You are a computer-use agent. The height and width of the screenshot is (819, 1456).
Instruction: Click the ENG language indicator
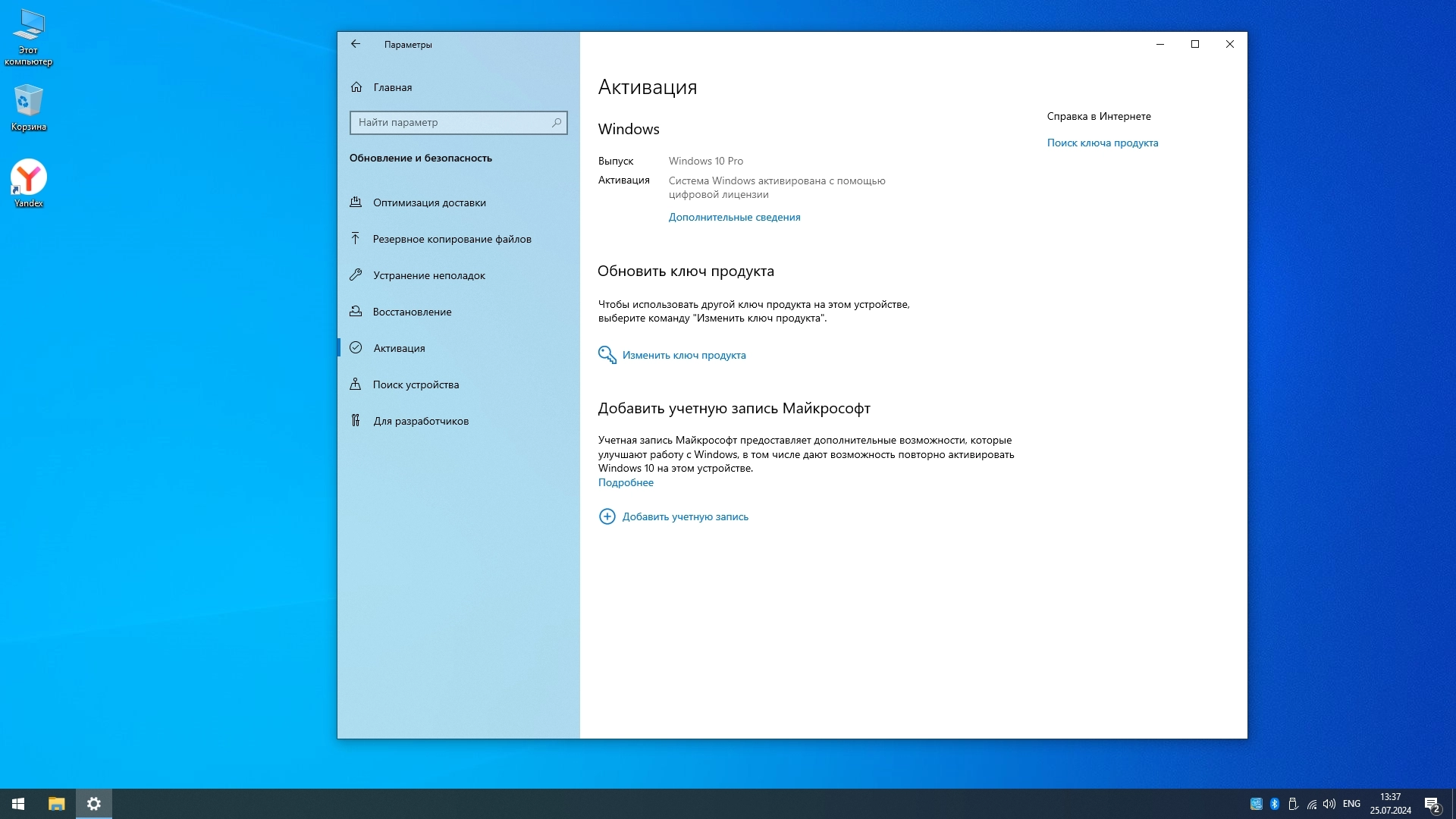1351,804
